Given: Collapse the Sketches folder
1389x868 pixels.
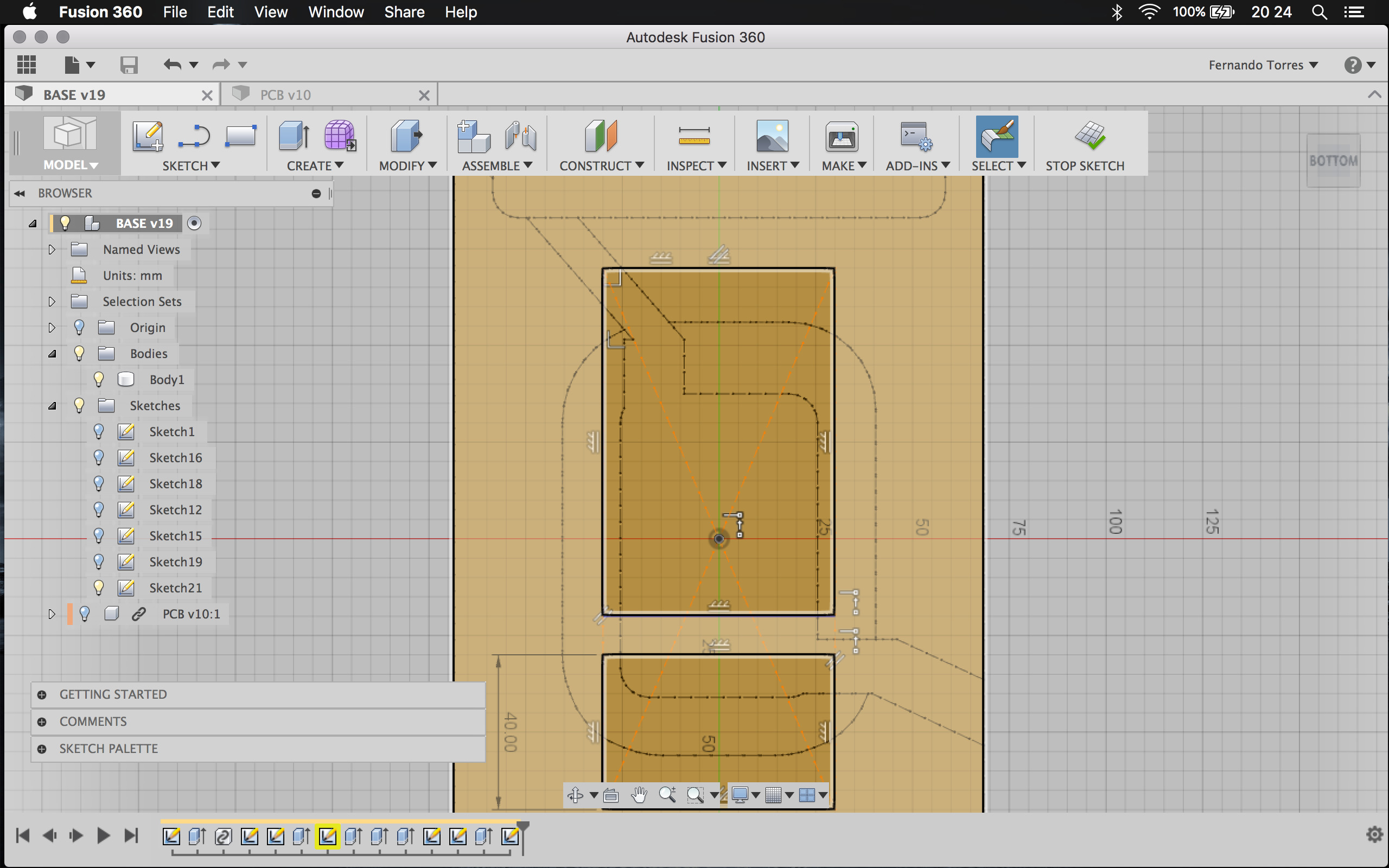Looking at the screenshot, I should (x=52, y=406).
